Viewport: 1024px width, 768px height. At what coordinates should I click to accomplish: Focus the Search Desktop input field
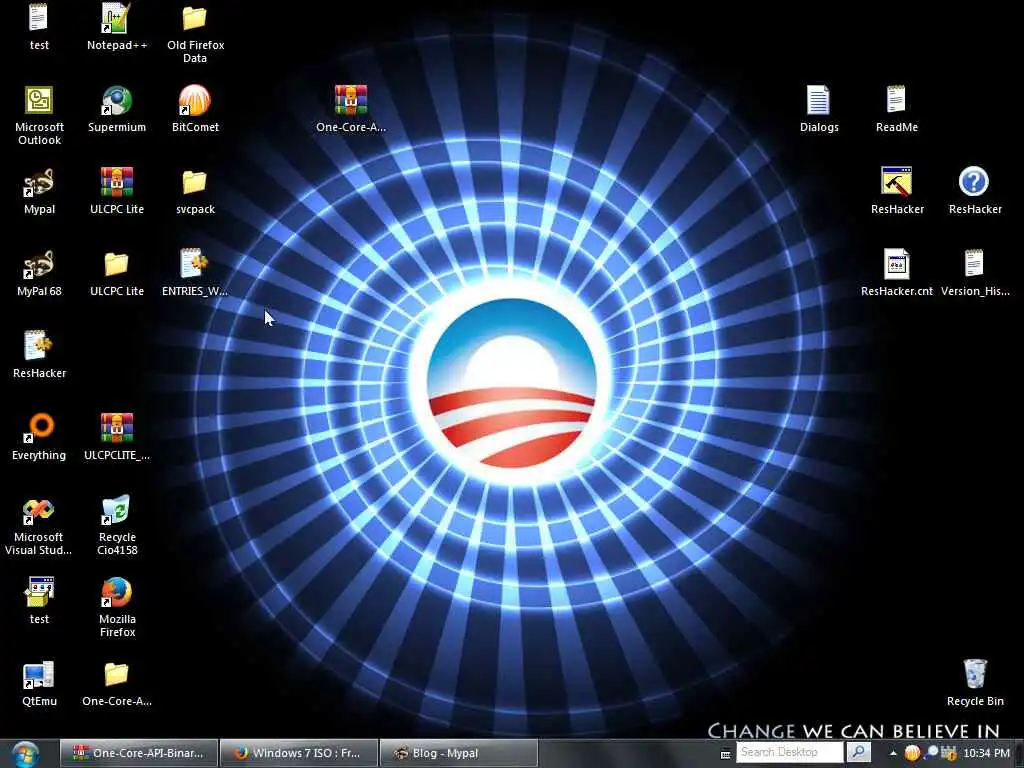click(x=790, y=752)
